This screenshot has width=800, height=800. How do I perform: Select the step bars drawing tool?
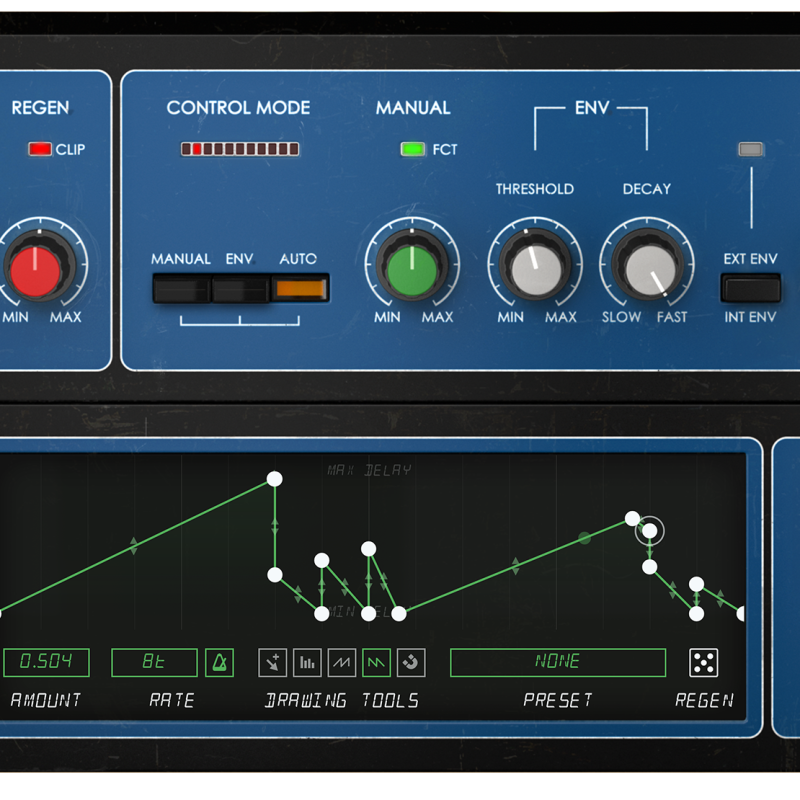(307, 662)
